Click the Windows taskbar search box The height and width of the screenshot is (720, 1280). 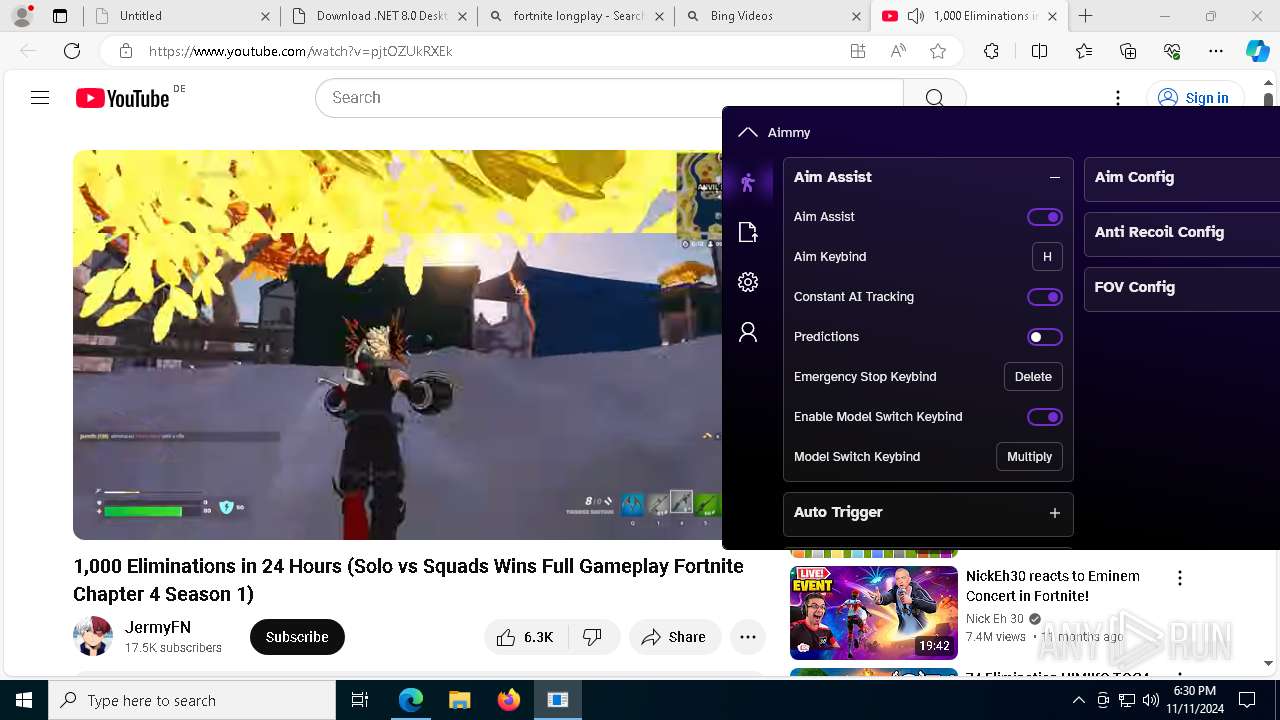192,700
